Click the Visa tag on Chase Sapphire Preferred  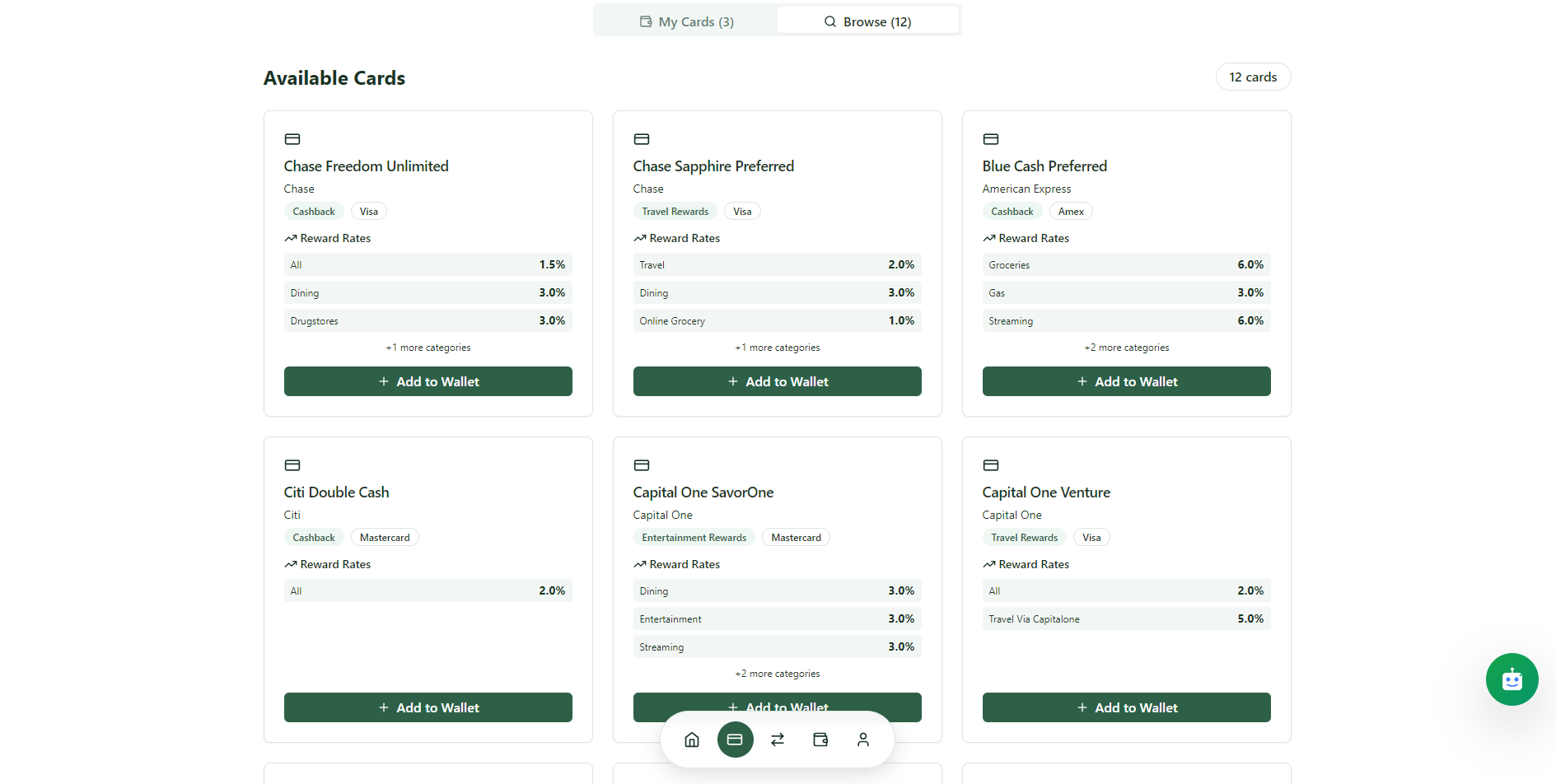coord(742,212)
